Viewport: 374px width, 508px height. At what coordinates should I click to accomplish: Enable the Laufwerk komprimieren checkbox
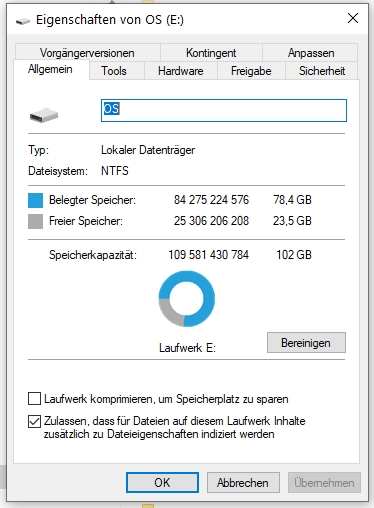(x=34, y=399)
